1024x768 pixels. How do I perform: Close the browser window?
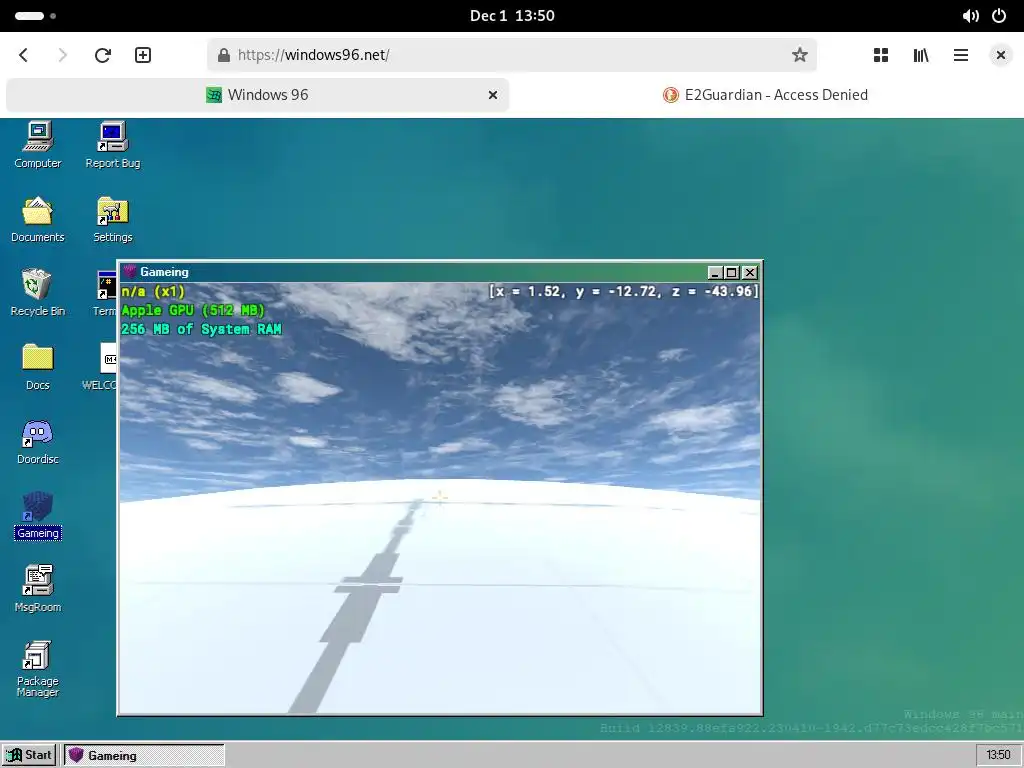tap(1000, 55)
